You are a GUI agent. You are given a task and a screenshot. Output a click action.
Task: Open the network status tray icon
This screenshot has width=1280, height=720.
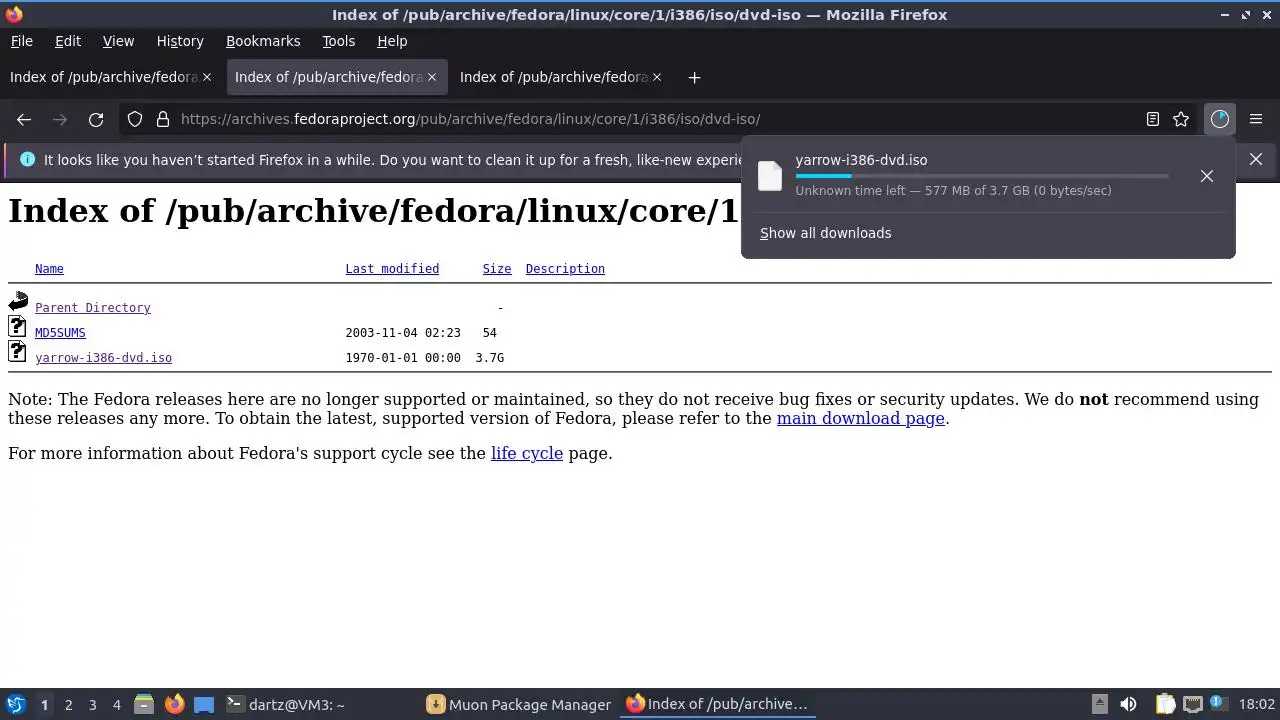coord(1192,704)
